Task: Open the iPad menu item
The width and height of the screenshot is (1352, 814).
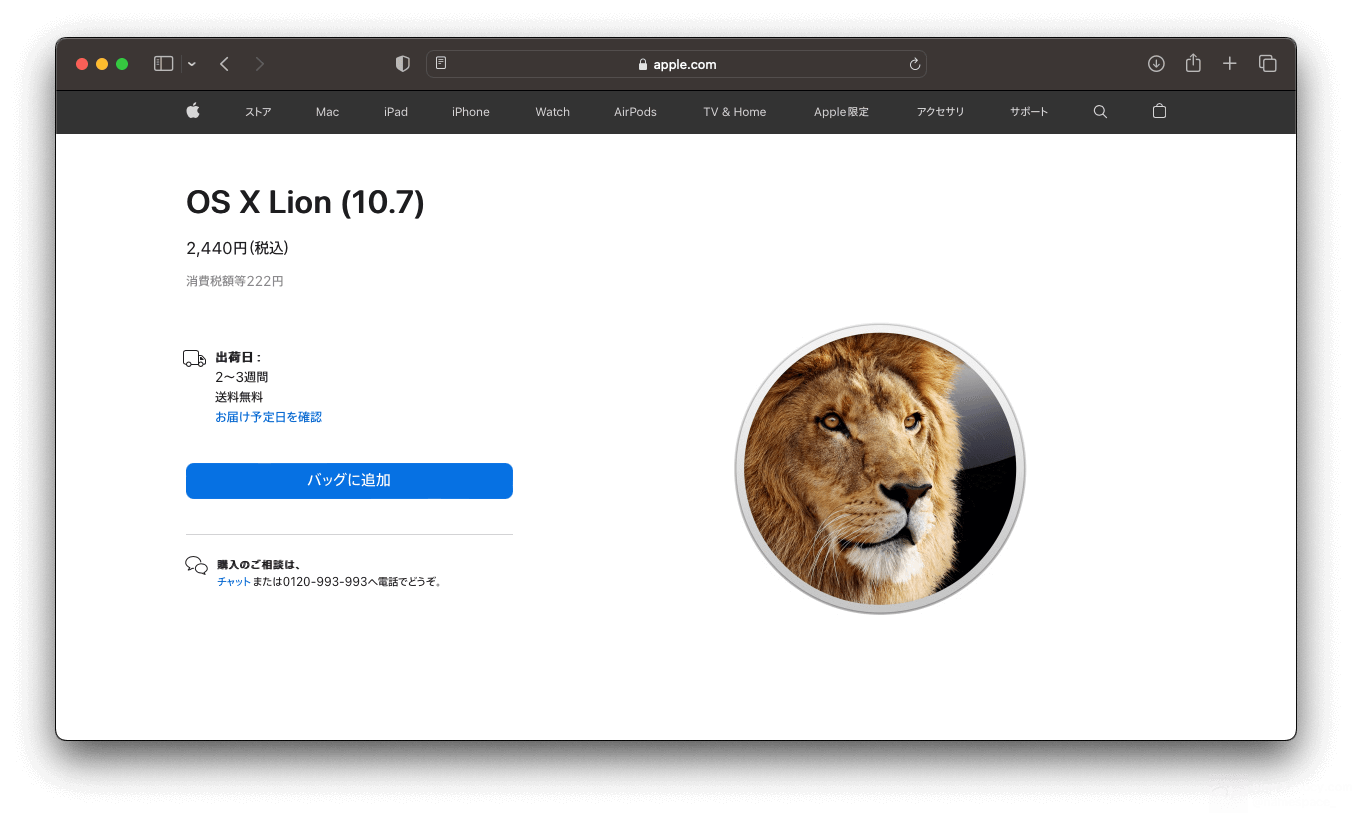Action: [x=396, y=112]
